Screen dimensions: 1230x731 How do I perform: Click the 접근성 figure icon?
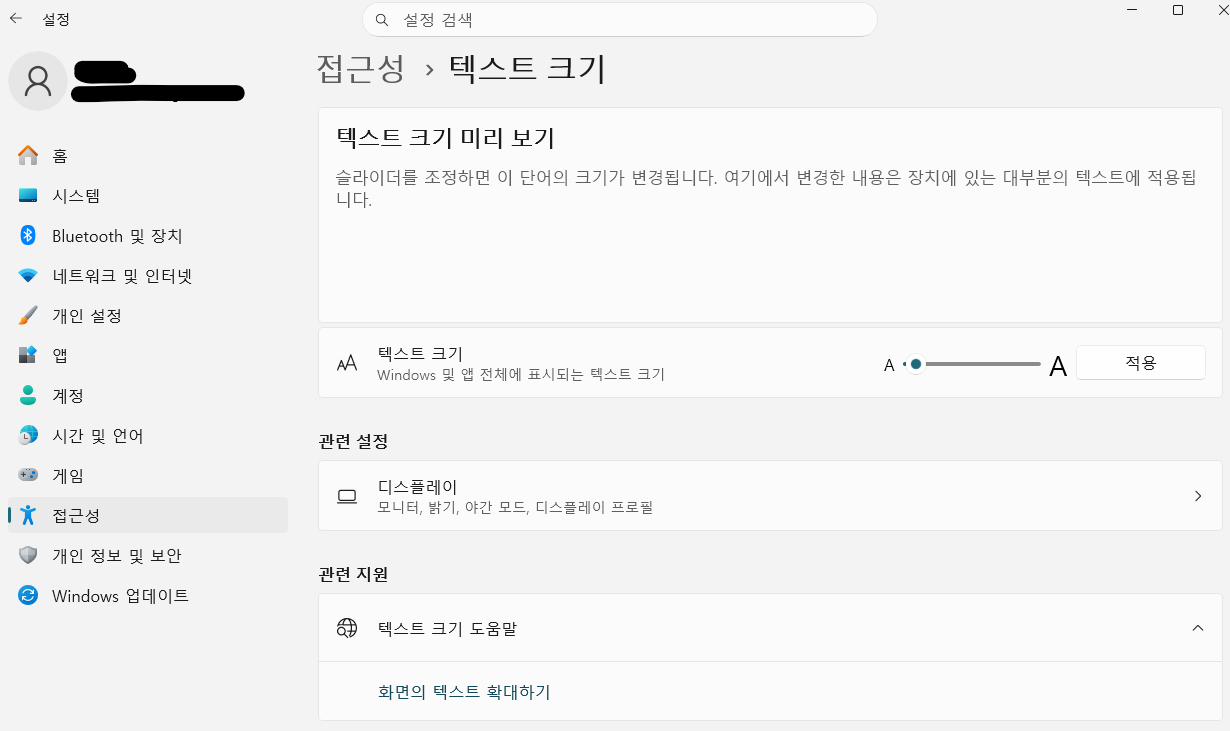pos(28,515)
